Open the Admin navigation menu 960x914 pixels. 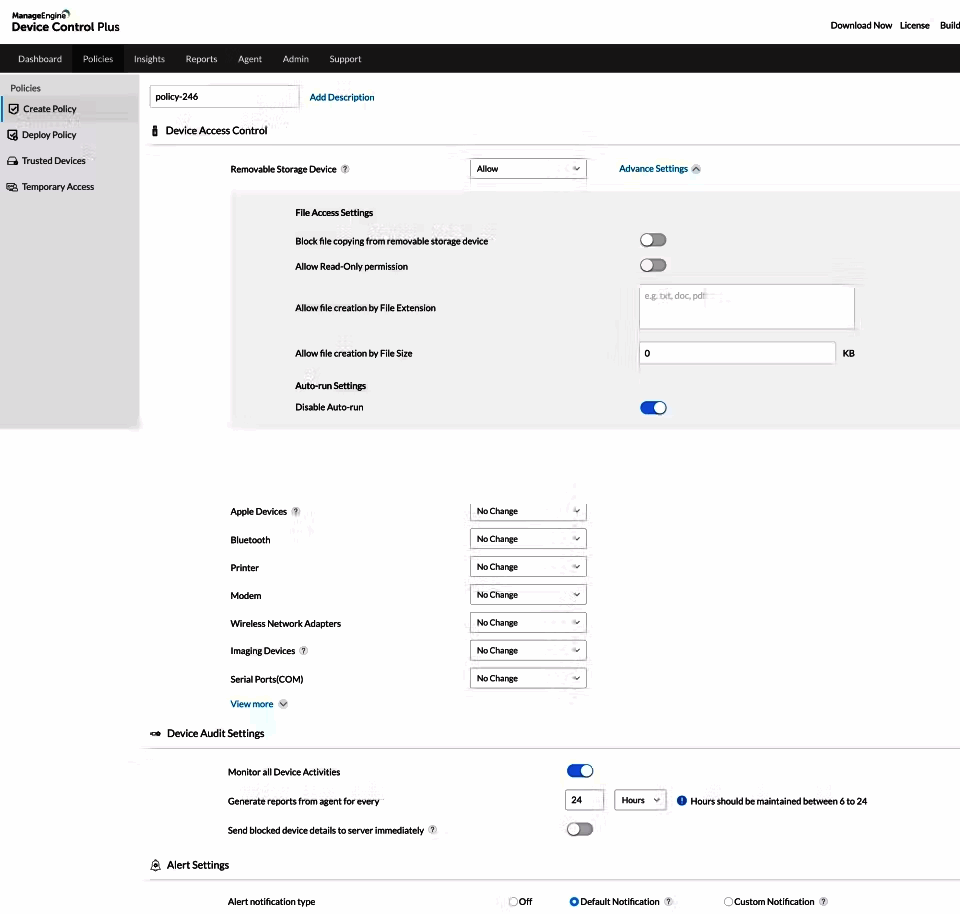(x=295, y=59)
